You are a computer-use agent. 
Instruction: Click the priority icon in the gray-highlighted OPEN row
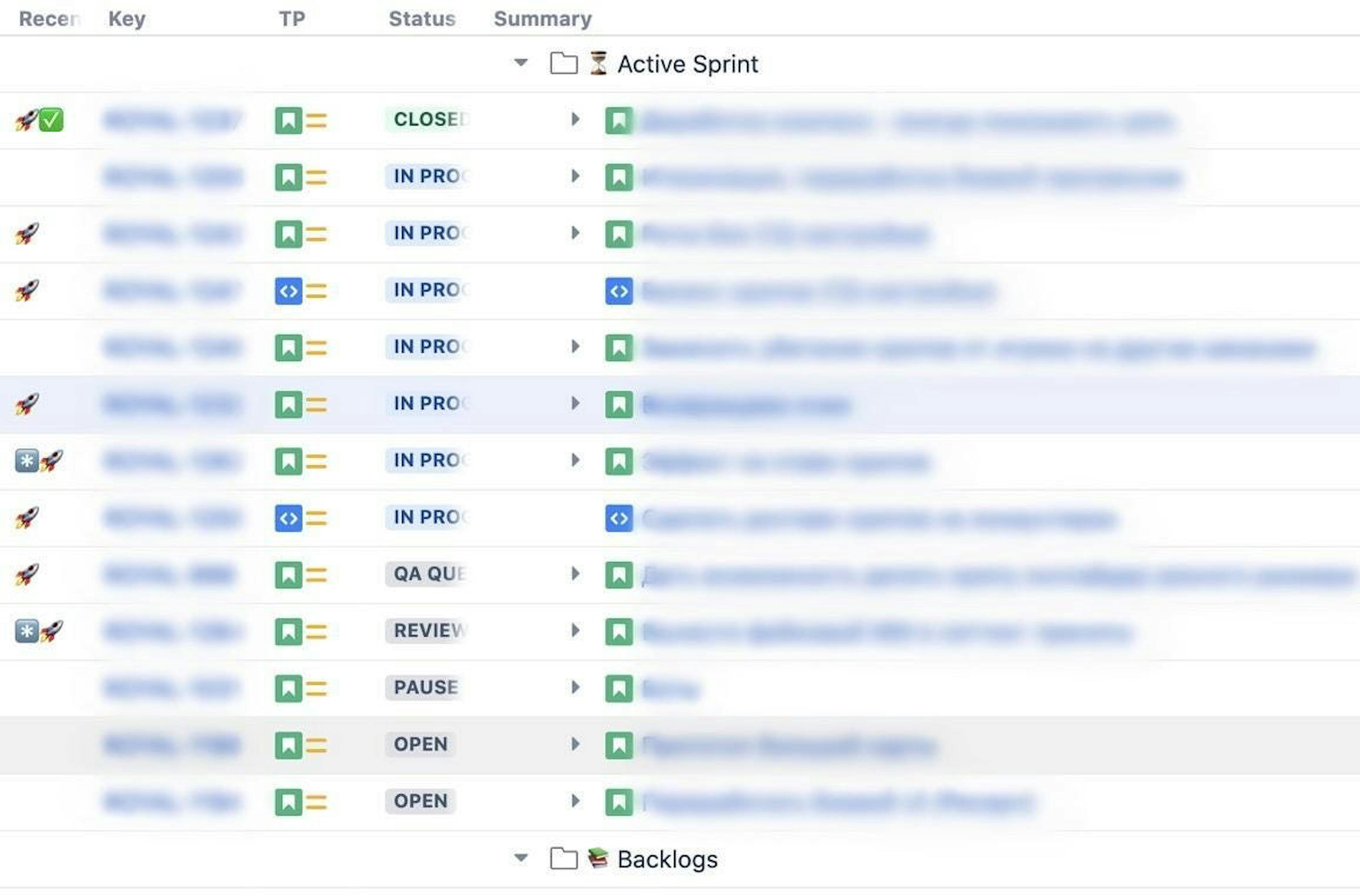[316, 746]
